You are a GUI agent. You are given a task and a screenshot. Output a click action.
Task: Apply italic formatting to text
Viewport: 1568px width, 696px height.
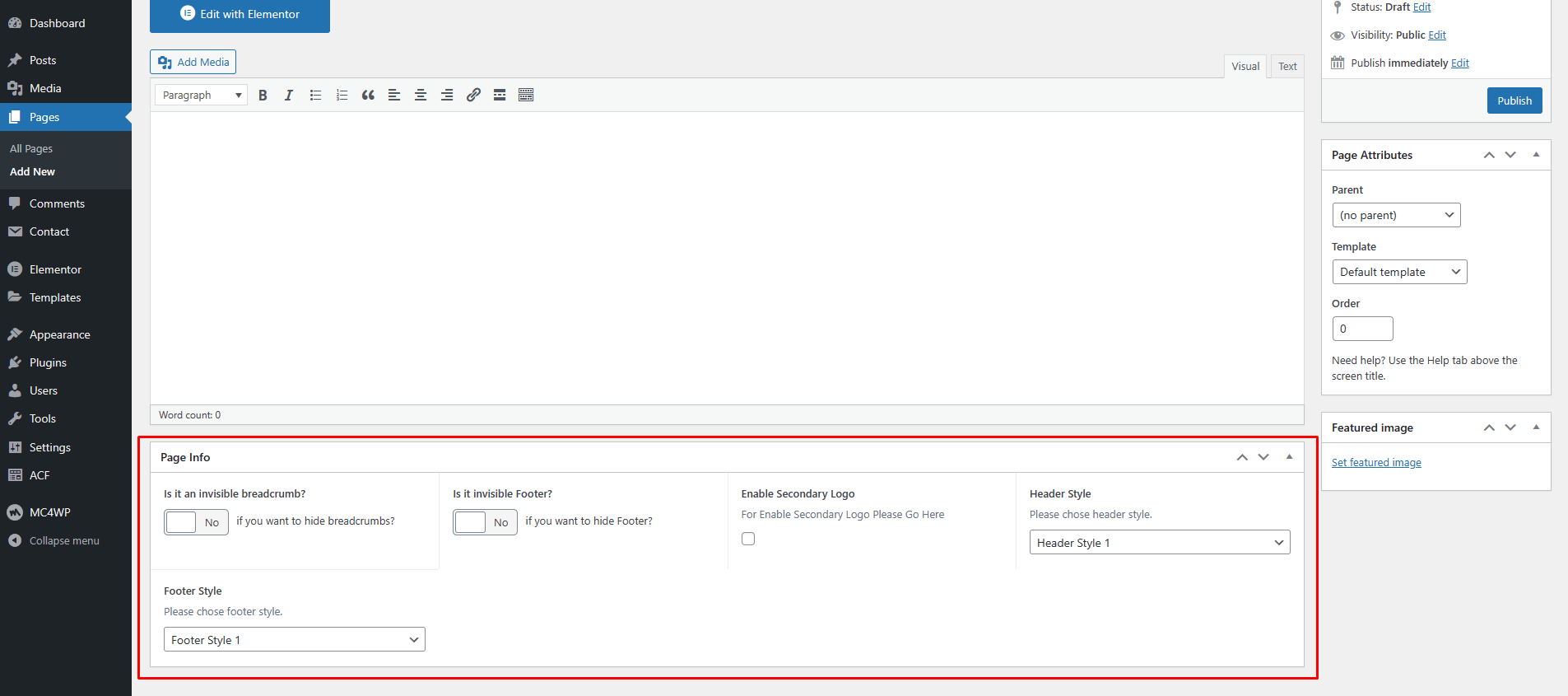click(289, 96)
